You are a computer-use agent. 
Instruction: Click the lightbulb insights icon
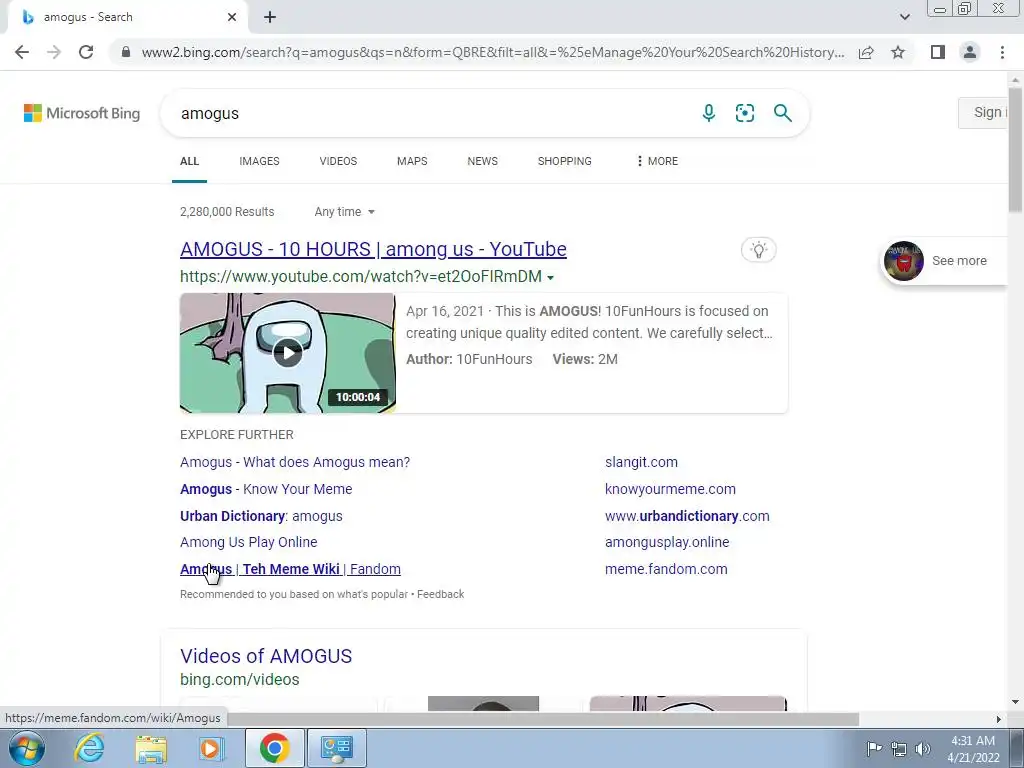(758, 249)
